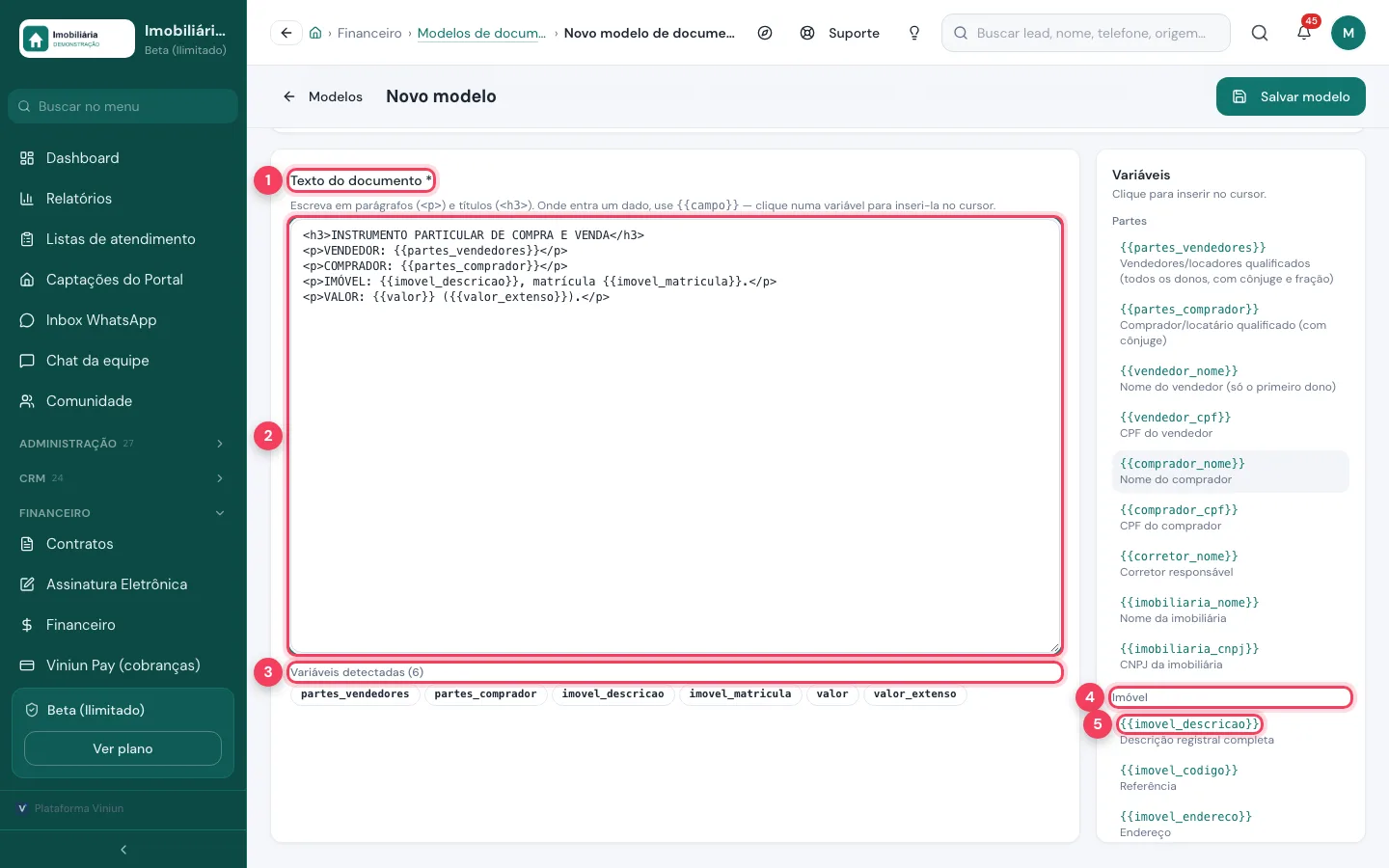Open Viniun Pay (cobranças) menu item

pos(123,665)
